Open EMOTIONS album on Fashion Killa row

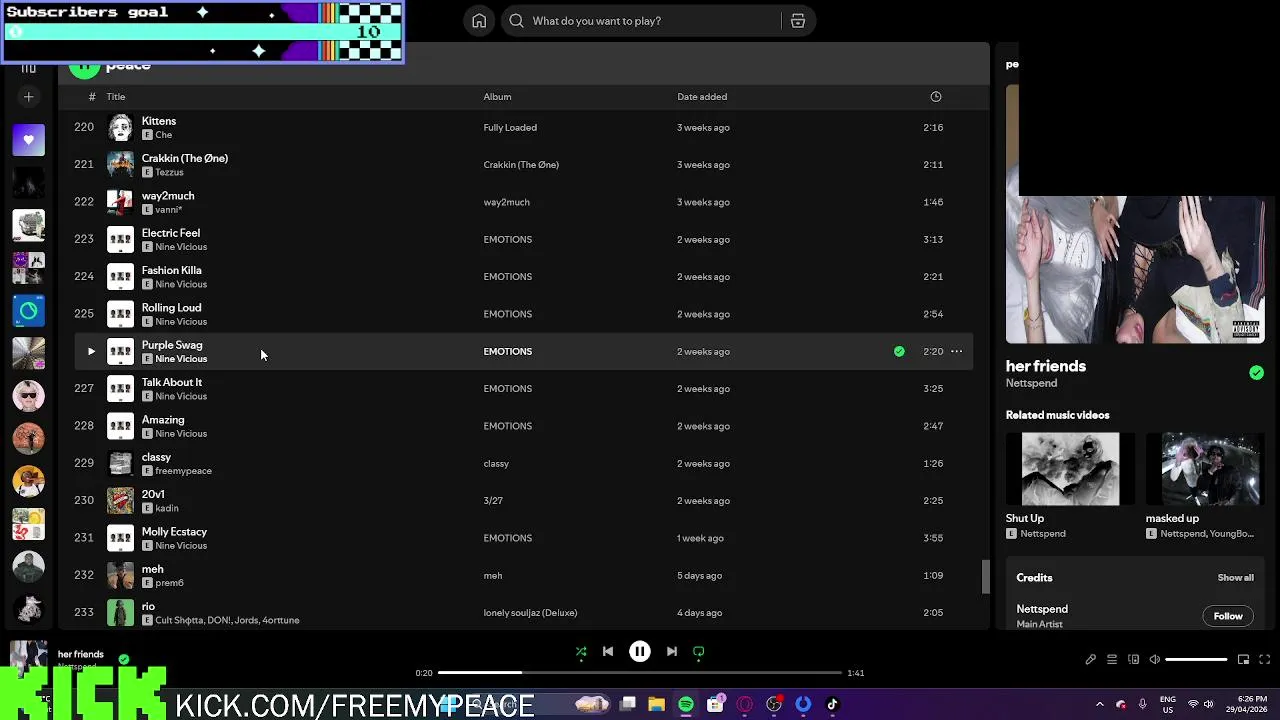point(507,277)
